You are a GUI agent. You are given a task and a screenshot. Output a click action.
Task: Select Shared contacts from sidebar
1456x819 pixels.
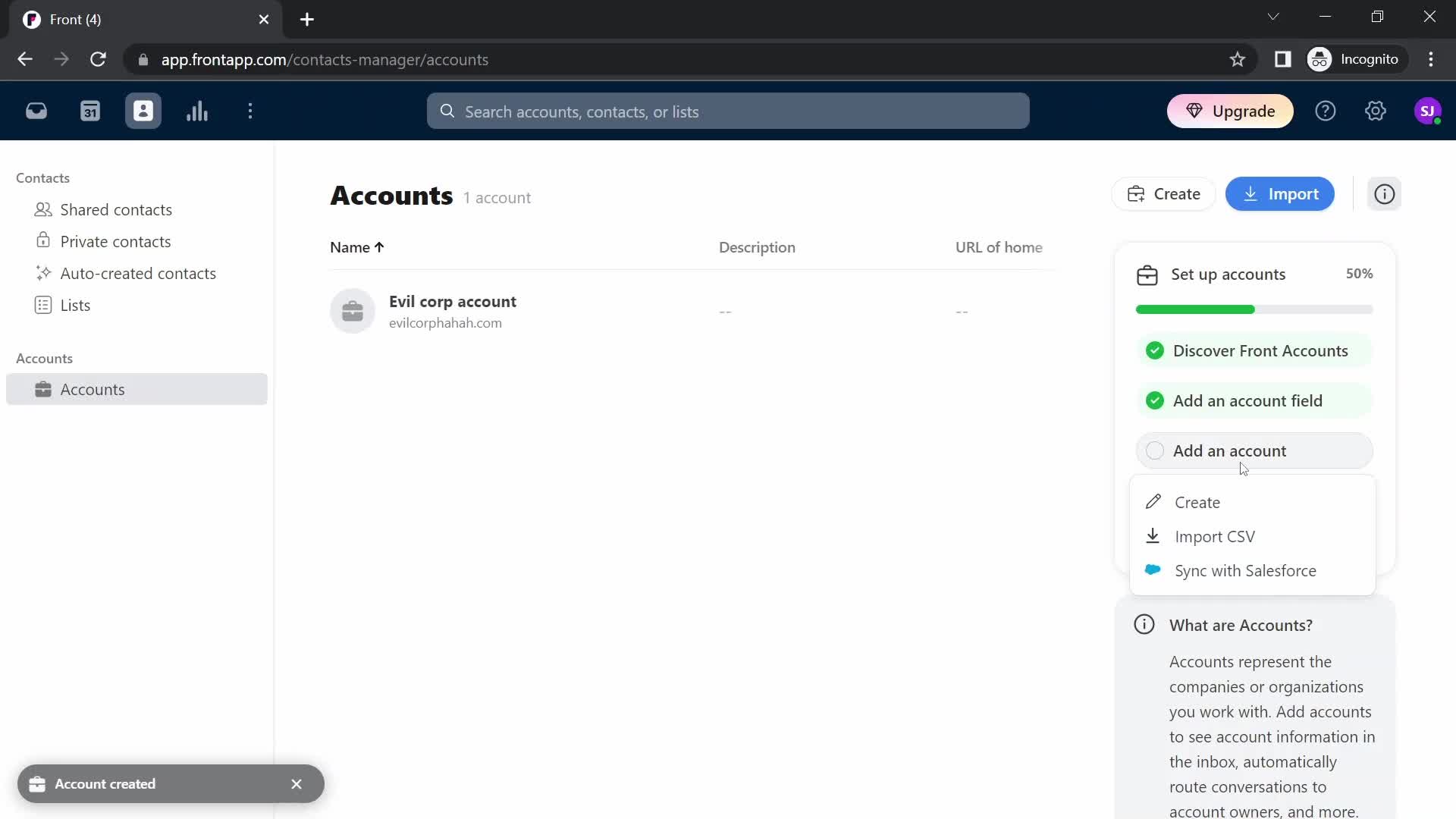[116, 210]
